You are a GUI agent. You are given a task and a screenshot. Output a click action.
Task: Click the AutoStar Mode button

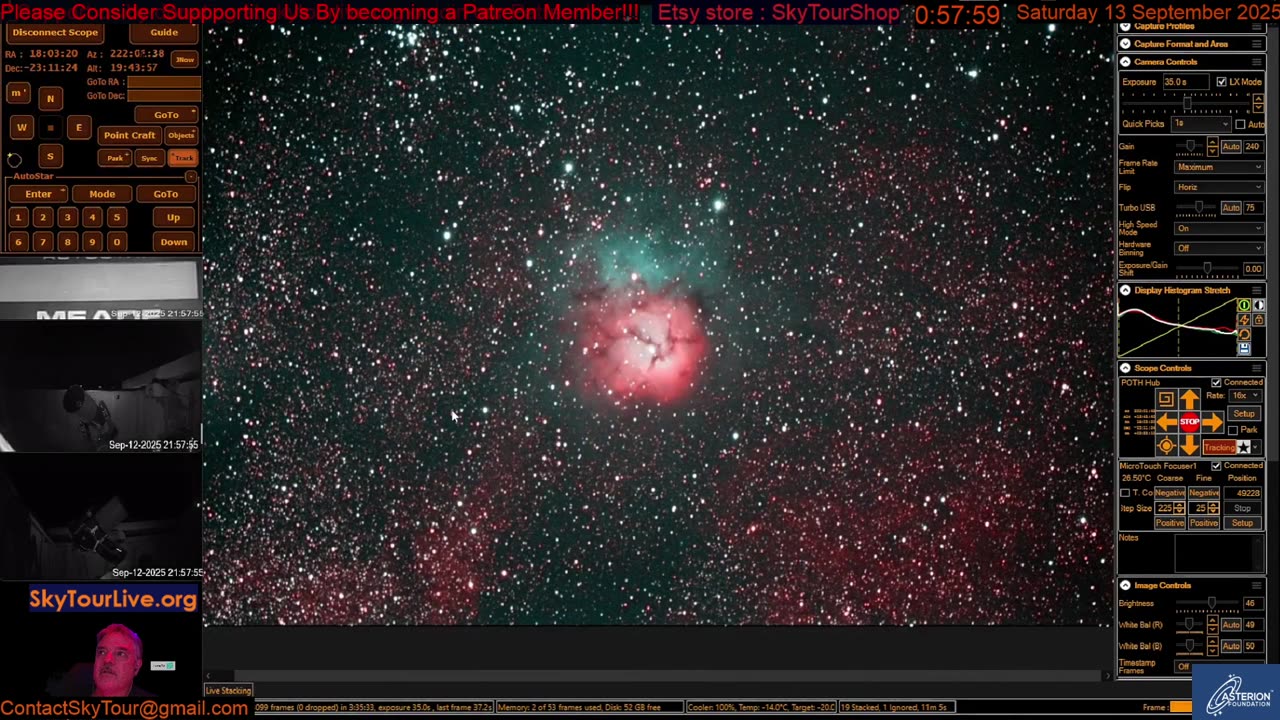tap(102, 194)
